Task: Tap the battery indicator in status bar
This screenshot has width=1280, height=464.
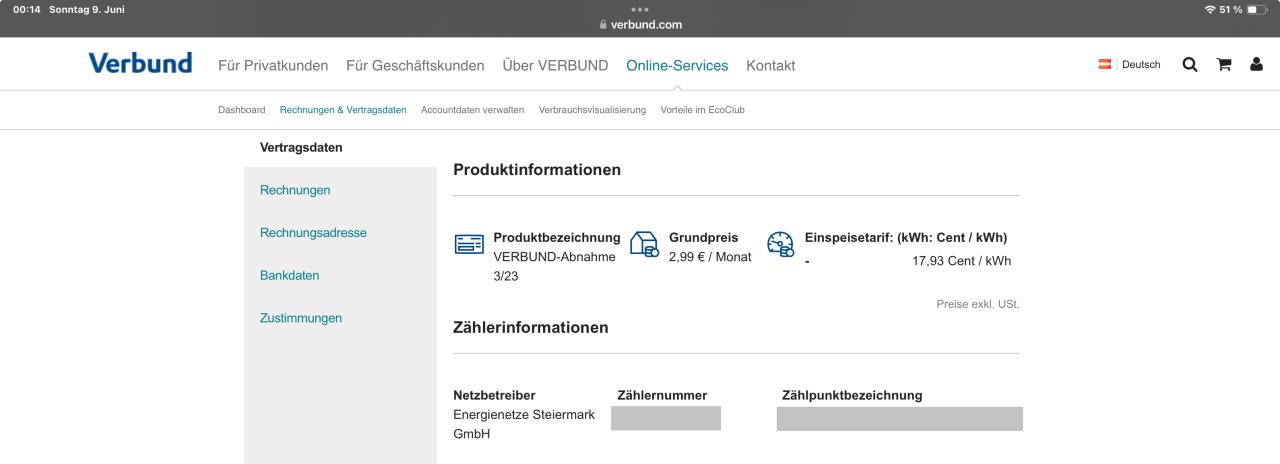Action: click(1258, 10)
